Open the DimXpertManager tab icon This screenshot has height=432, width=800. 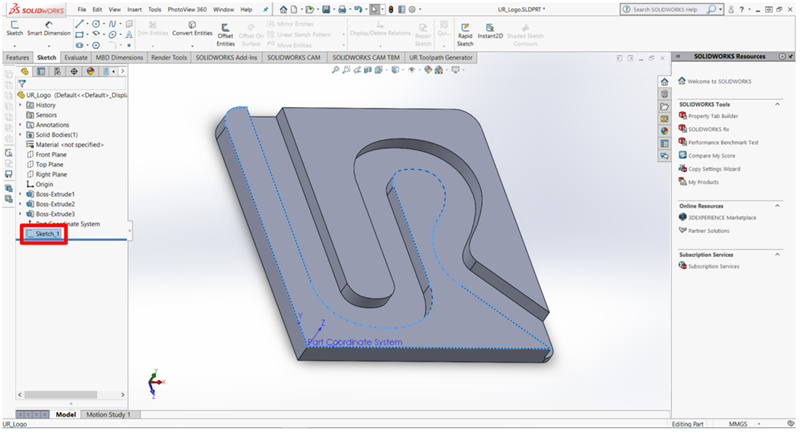click(x=74, y=71)
